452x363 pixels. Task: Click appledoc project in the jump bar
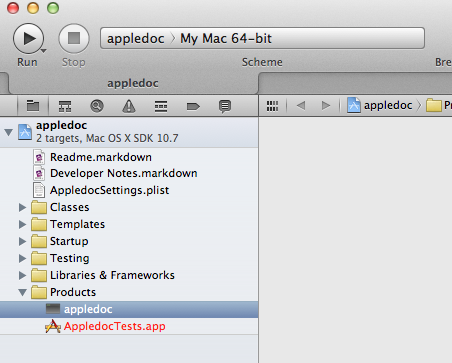click(x=380, y=105)
